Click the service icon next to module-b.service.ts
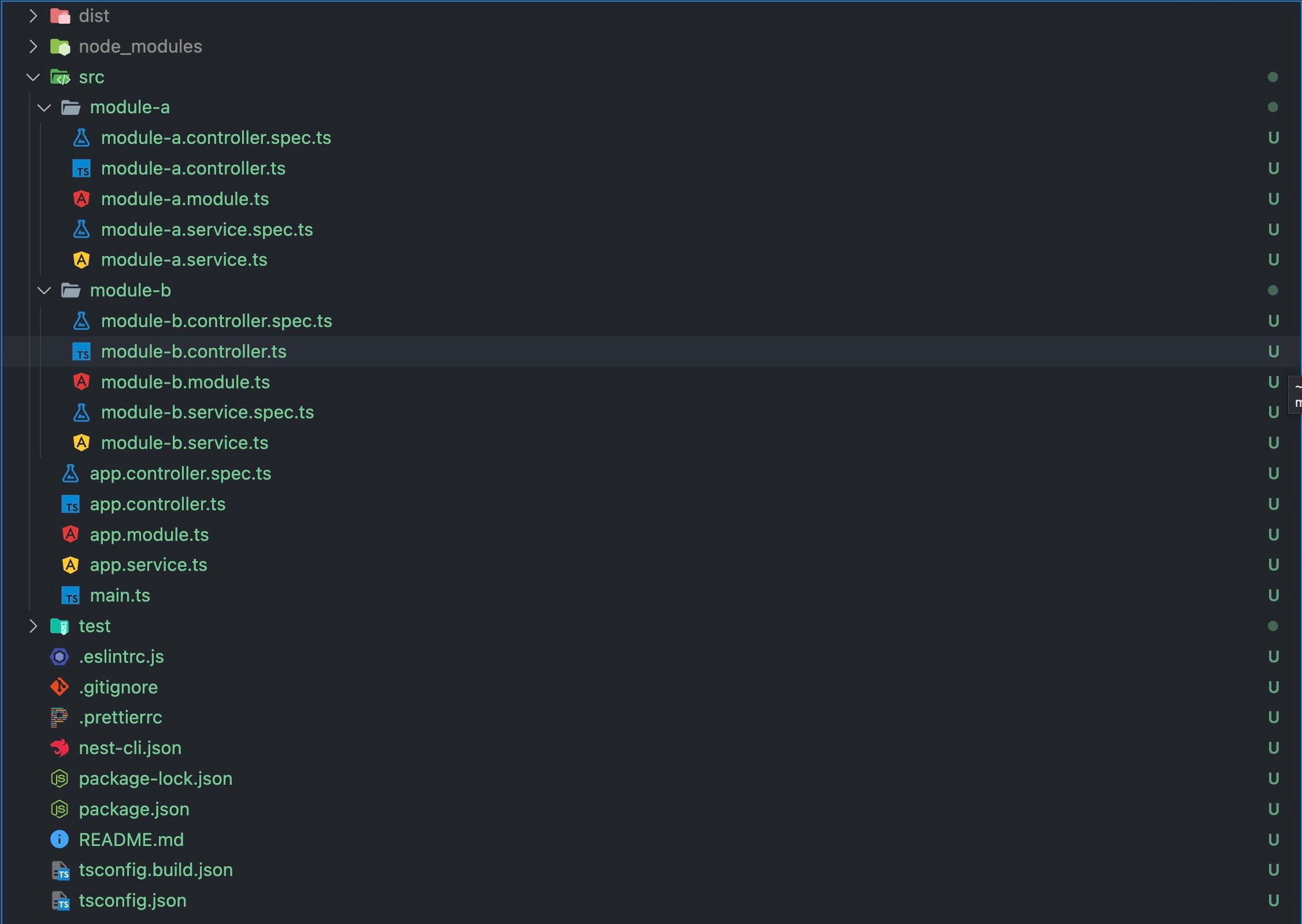The image size is (1302, 924). point(81,443)
